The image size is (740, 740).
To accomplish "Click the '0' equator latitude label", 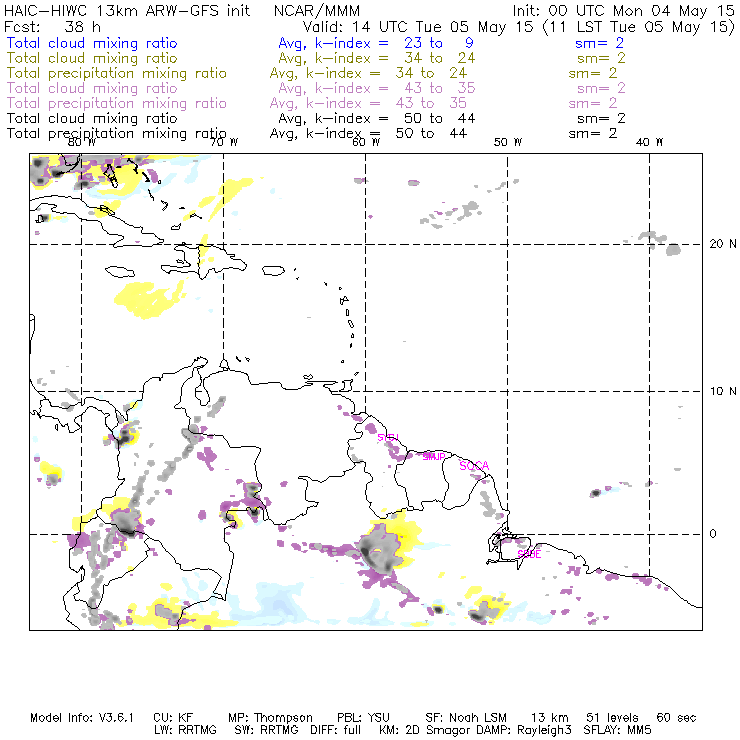I will tap(713, 534).
